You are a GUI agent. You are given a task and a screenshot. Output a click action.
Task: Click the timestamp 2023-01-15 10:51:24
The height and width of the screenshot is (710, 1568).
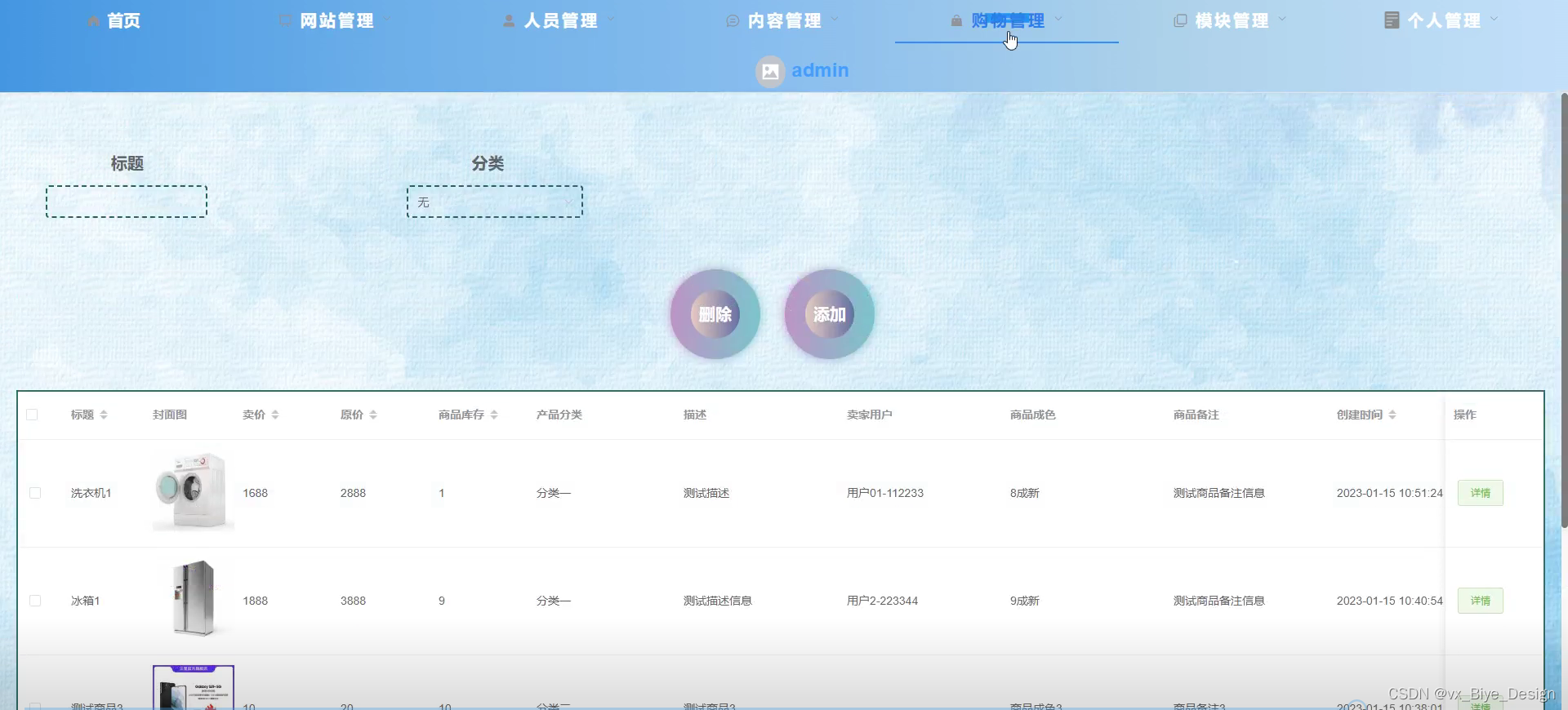point(1390,493)
